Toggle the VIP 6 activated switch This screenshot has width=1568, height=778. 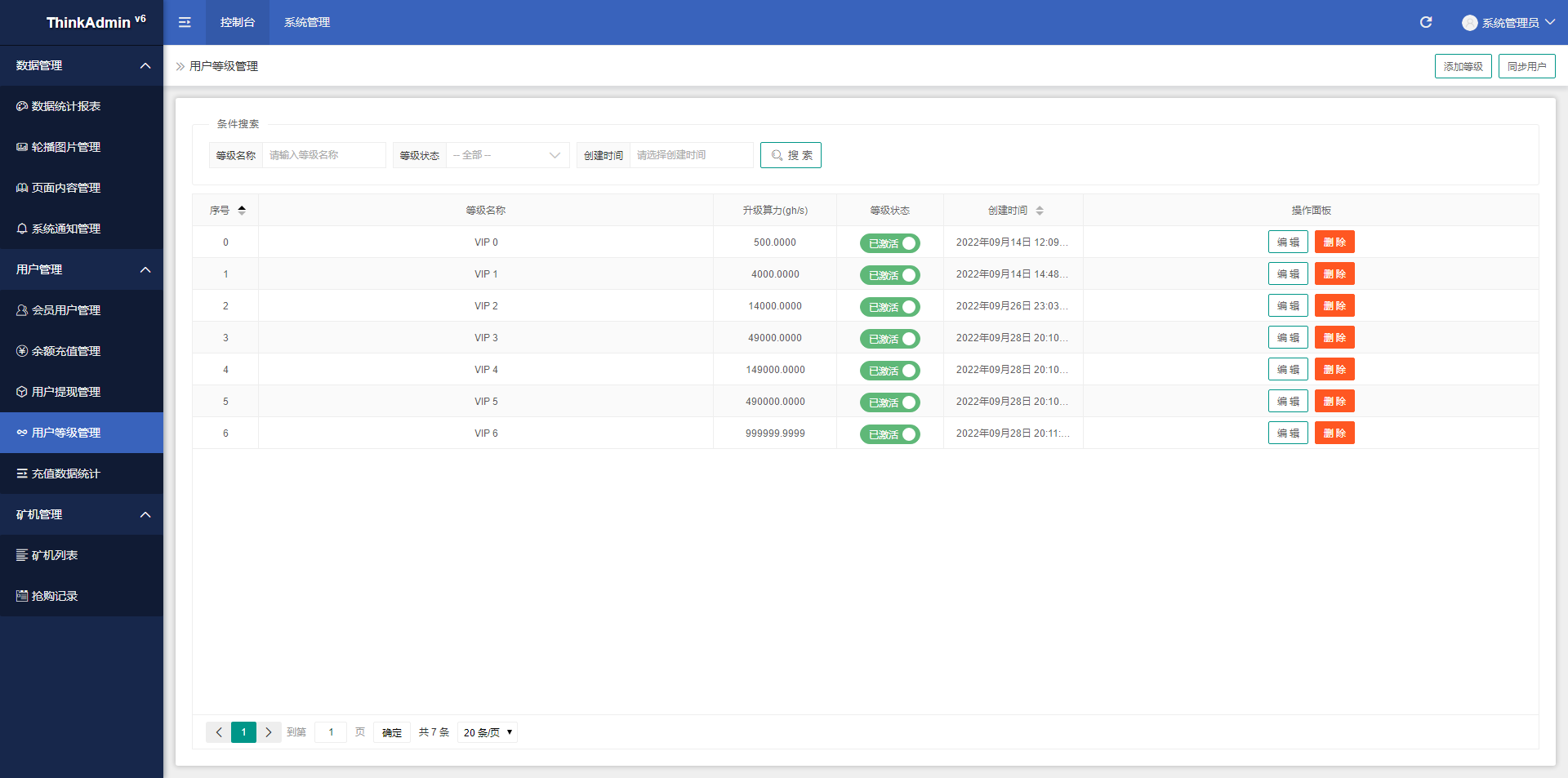889,434
